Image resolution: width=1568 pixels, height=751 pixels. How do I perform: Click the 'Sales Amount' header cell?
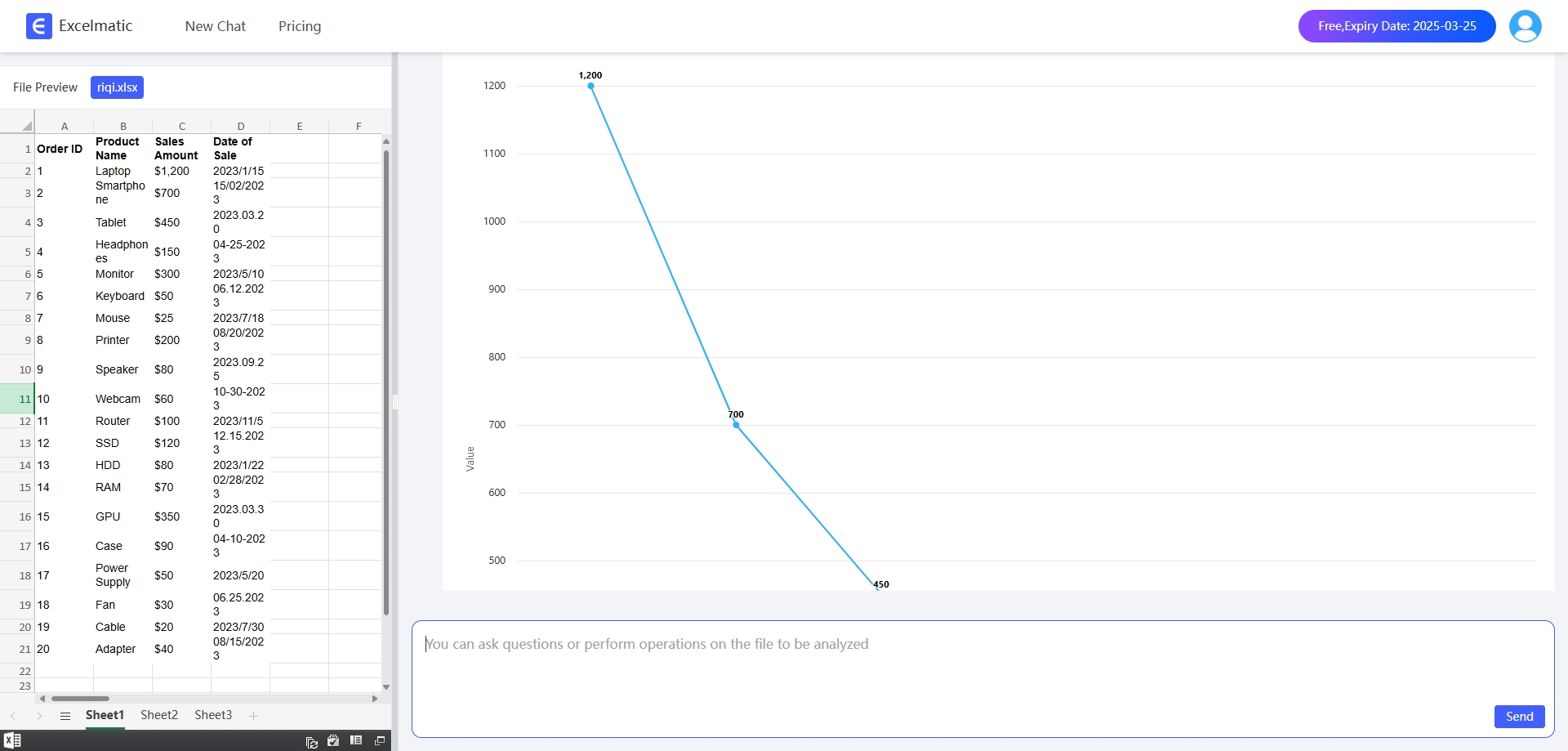[x=182, y=149]
